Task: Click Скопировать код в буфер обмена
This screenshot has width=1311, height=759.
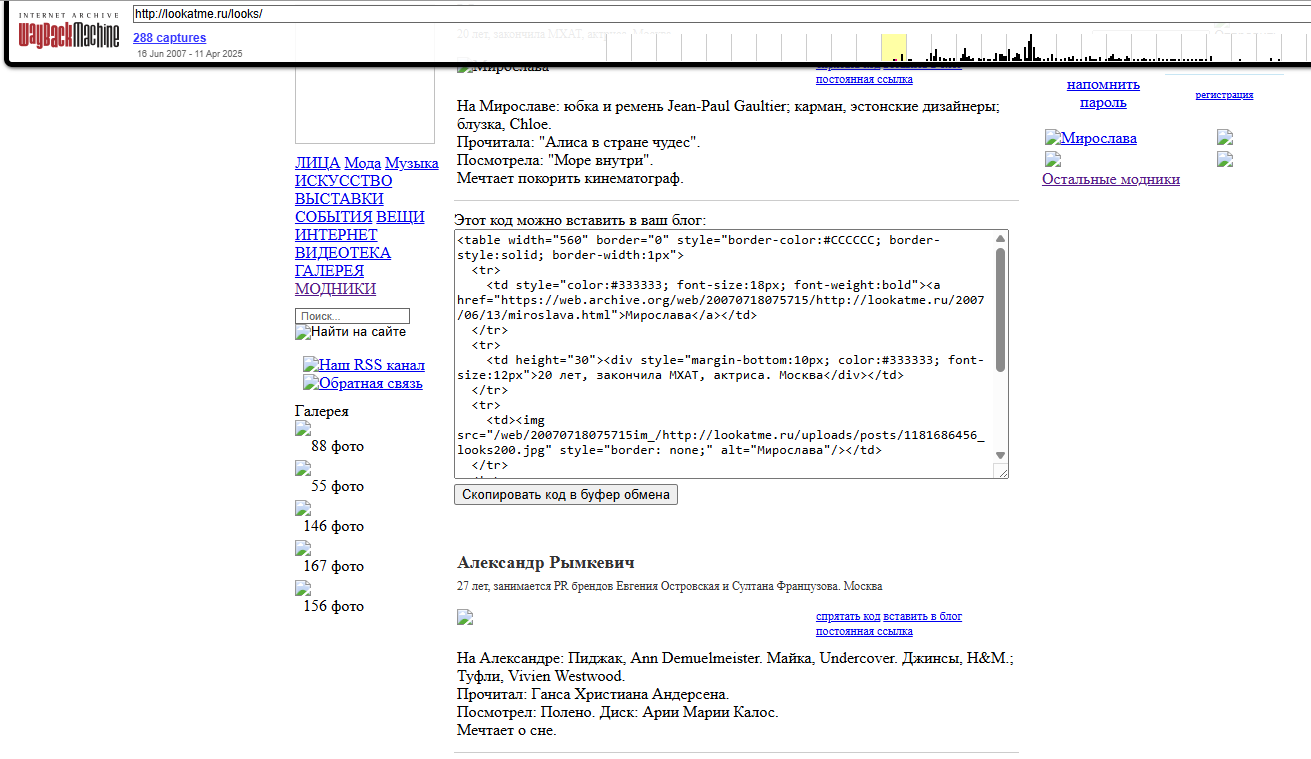Action: [566, 495]
